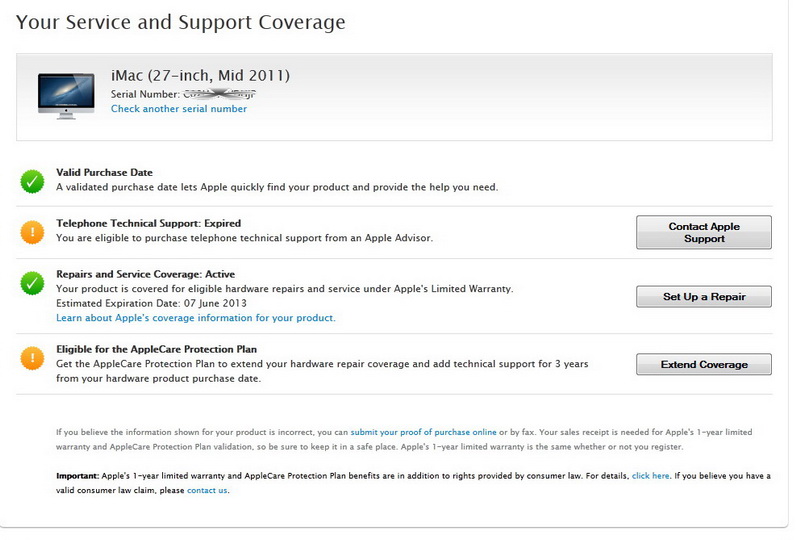800x540 pixels.
Task: Open the 'contact us' link
Action: pos(207,490)
